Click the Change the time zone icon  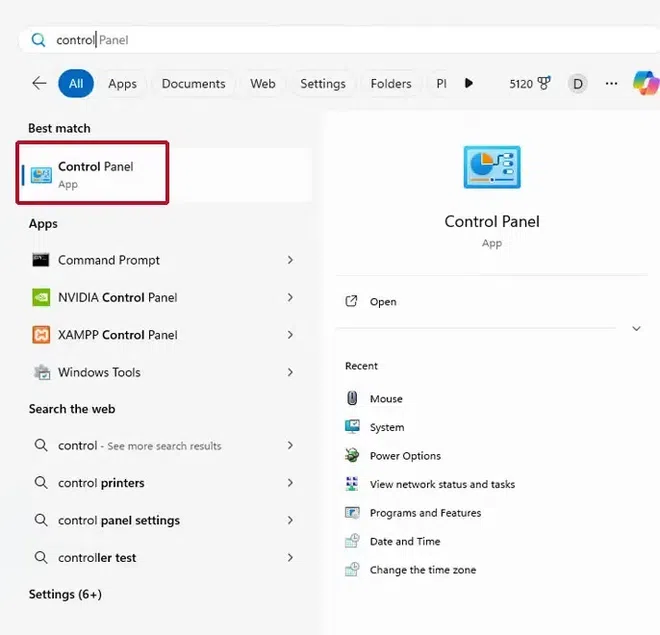click(x=352, y=569)
